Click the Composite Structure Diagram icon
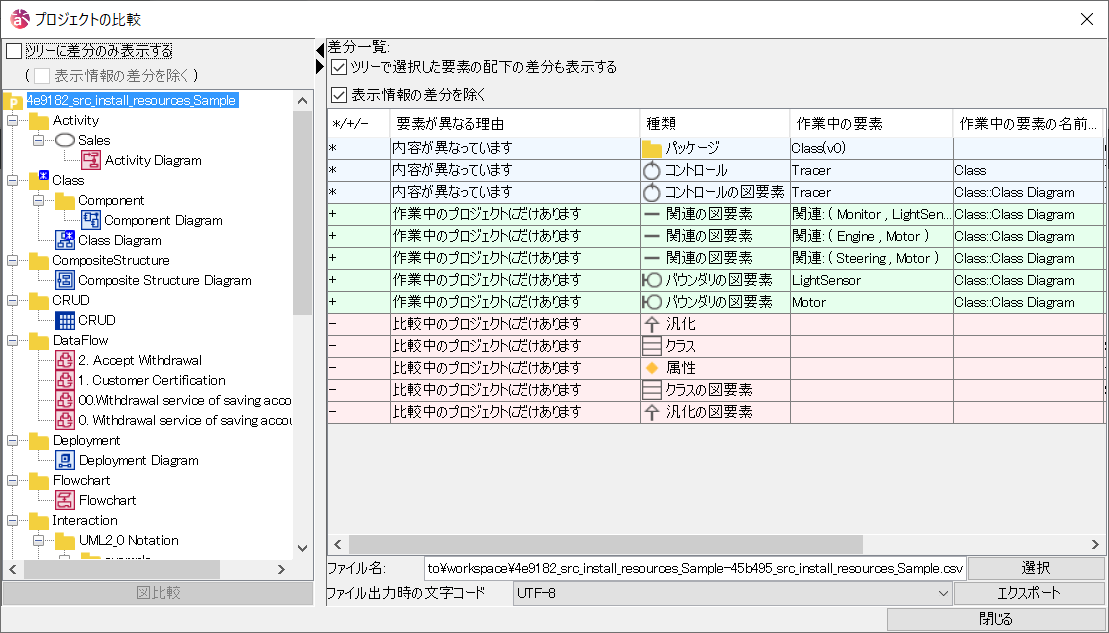This screenshot has width=1109, height=633. [65, 280]
